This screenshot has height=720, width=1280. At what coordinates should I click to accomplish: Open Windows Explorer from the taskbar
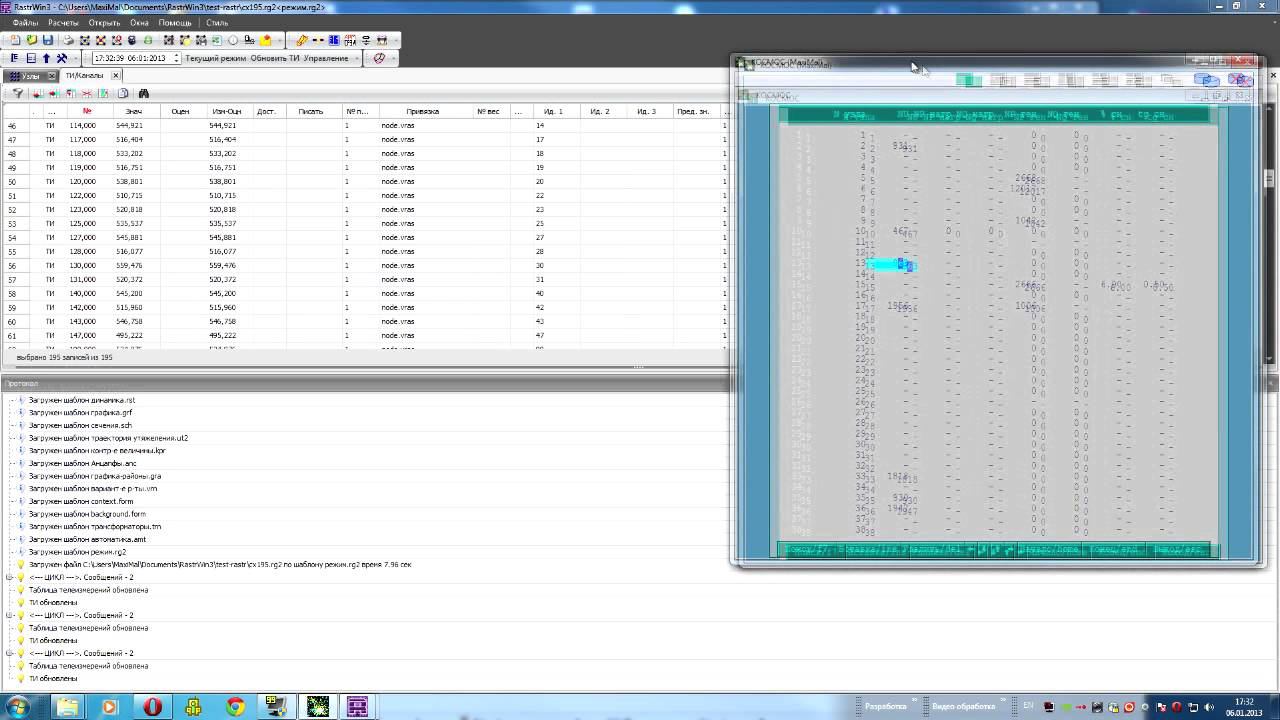point(67,706)
